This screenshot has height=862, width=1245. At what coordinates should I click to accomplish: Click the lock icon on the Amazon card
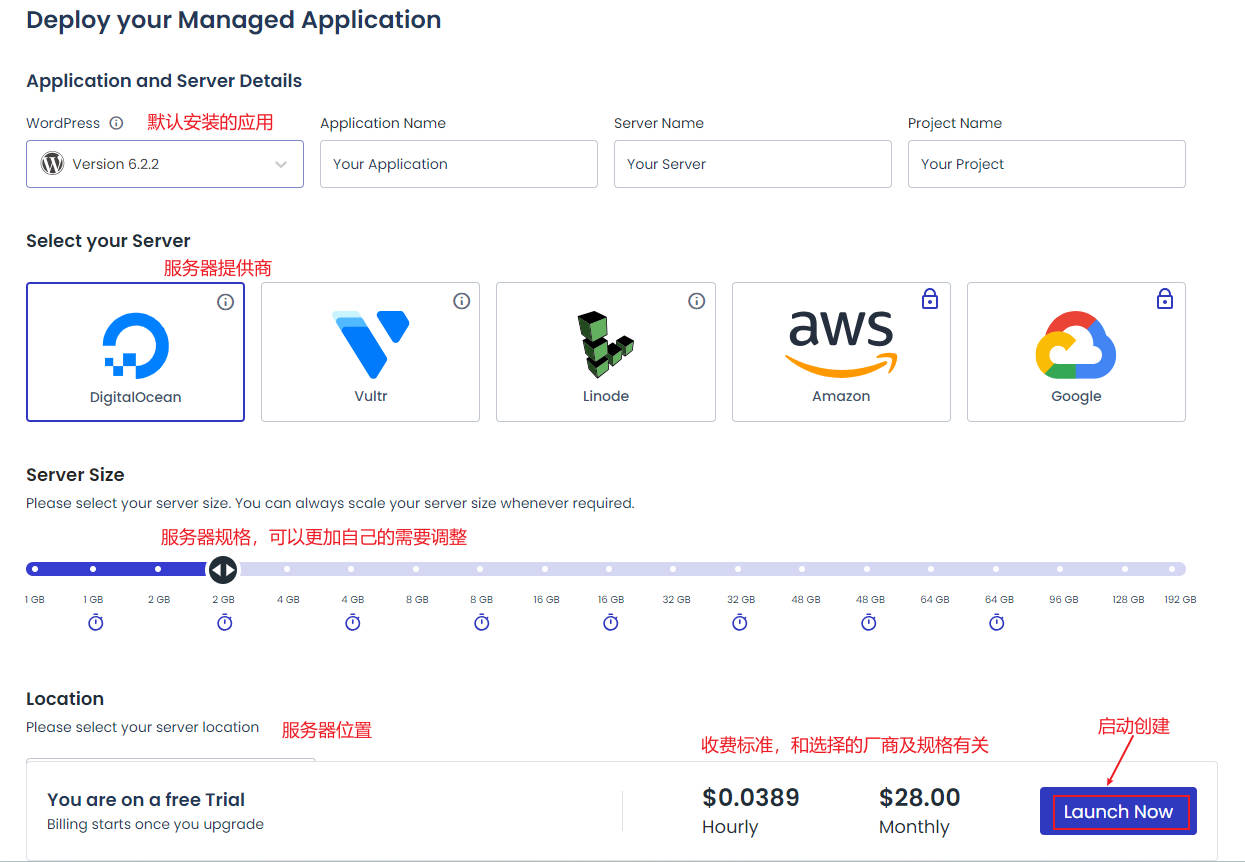point(930,298)
